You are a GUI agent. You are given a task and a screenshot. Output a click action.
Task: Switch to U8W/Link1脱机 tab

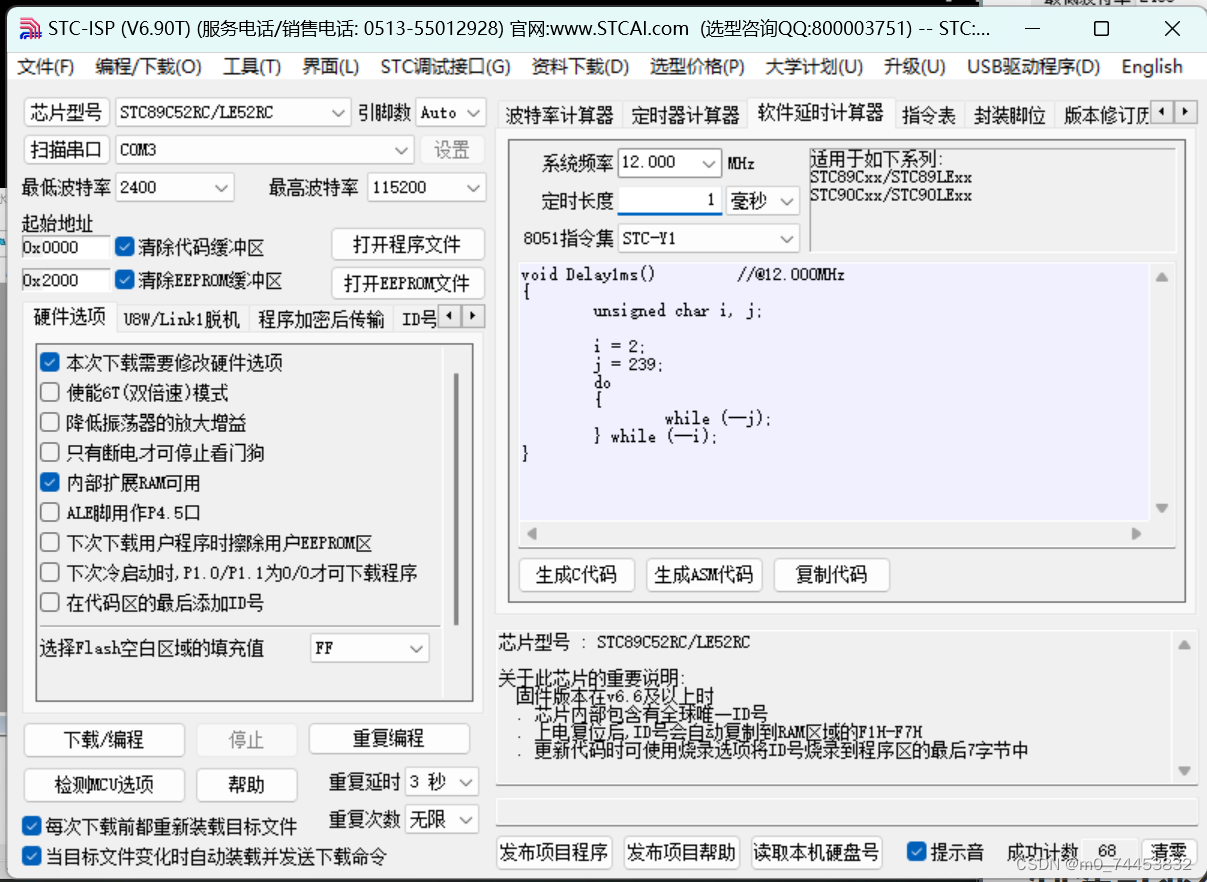(x=182, y=319)
